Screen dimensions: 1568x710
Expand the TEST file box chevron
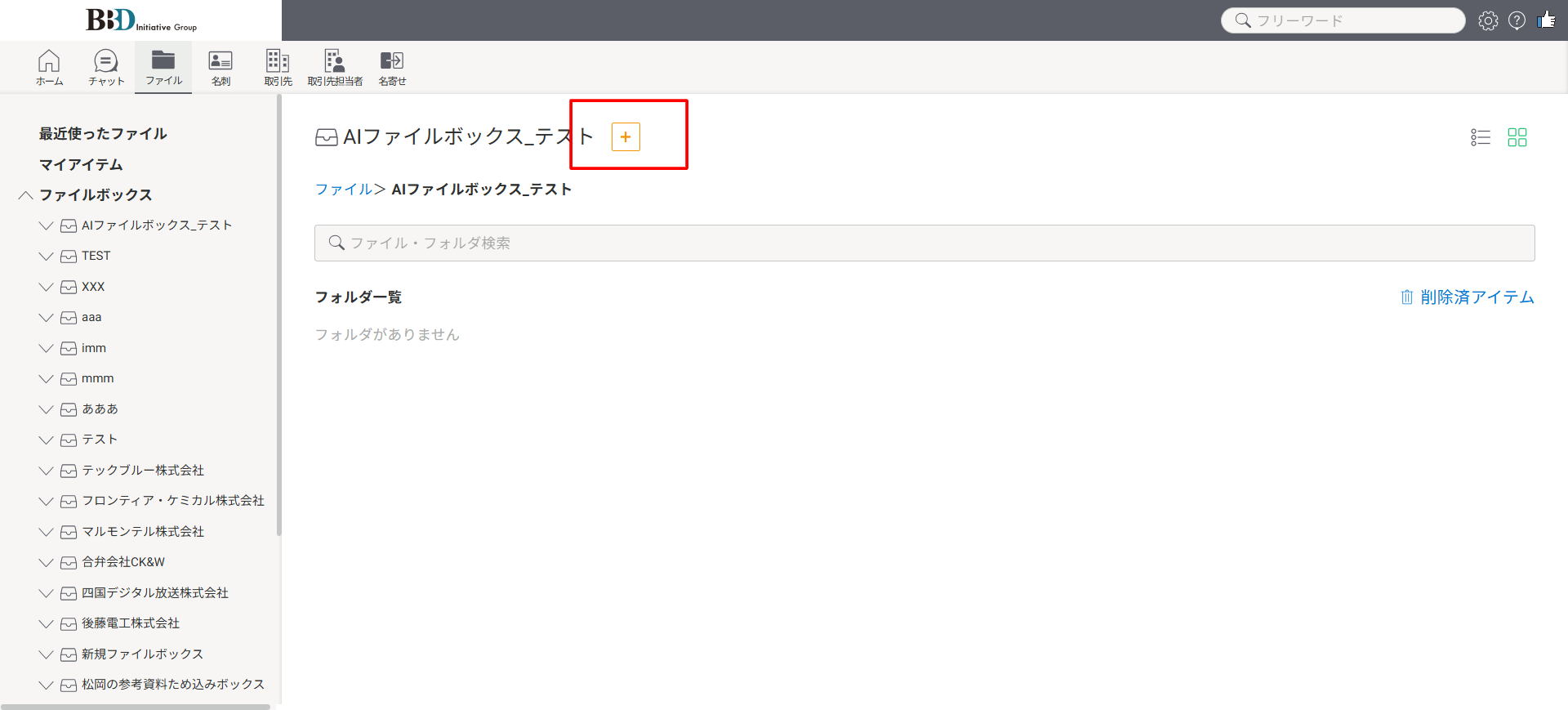[x=47, y=257]
